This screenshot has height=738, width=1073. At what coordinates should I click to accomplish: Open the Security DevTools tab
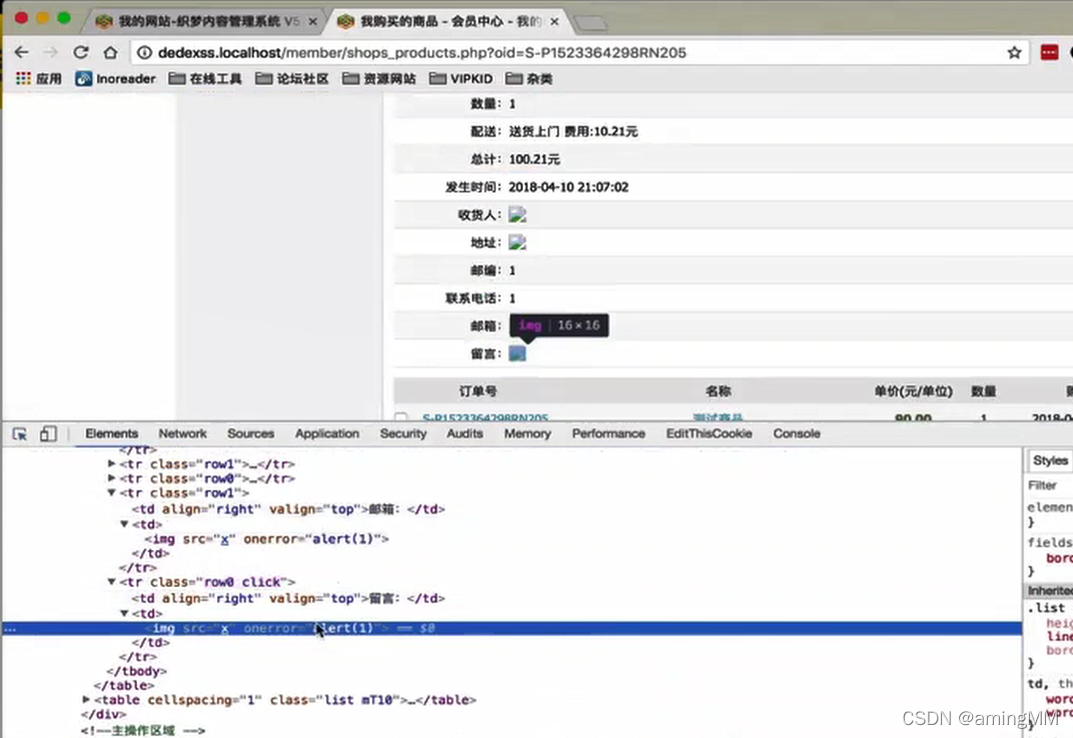403,433
